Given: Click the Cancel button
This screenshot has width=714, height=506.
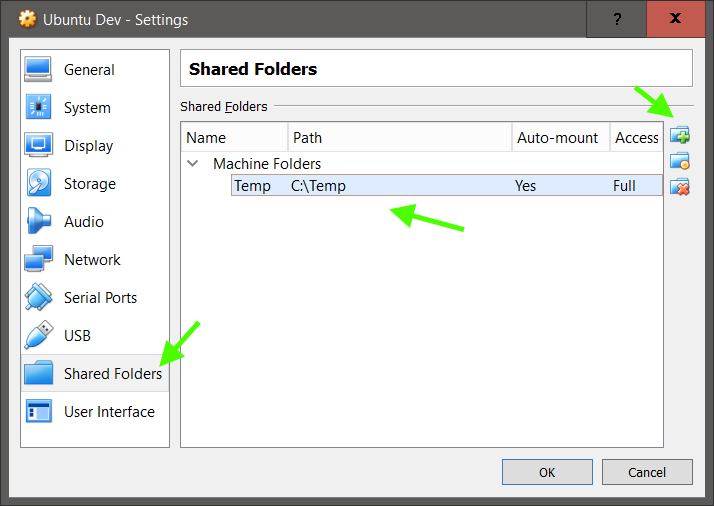Looking at the screenshot, I should [x=647, y=472].
